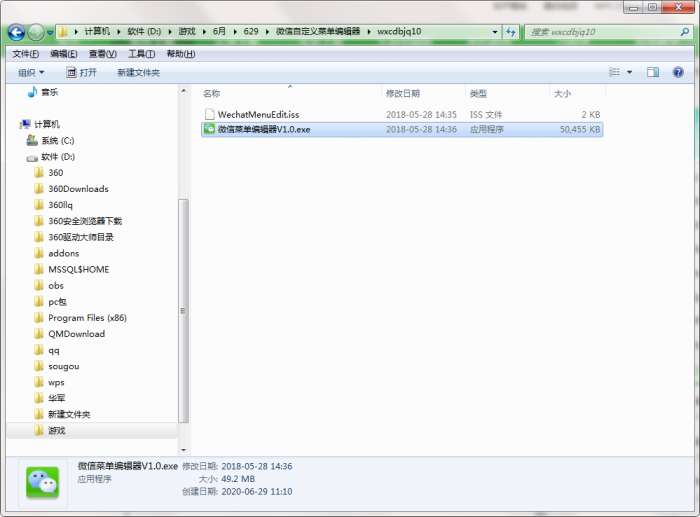Click the large WeChat thumbnail in details pane
The height and width of the screenshot is (517, 700).
point(42,483)
